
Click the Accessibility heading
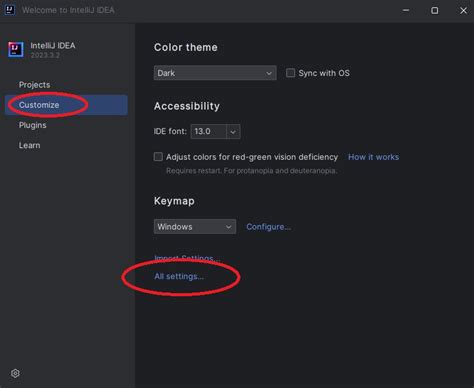[187, 106]
